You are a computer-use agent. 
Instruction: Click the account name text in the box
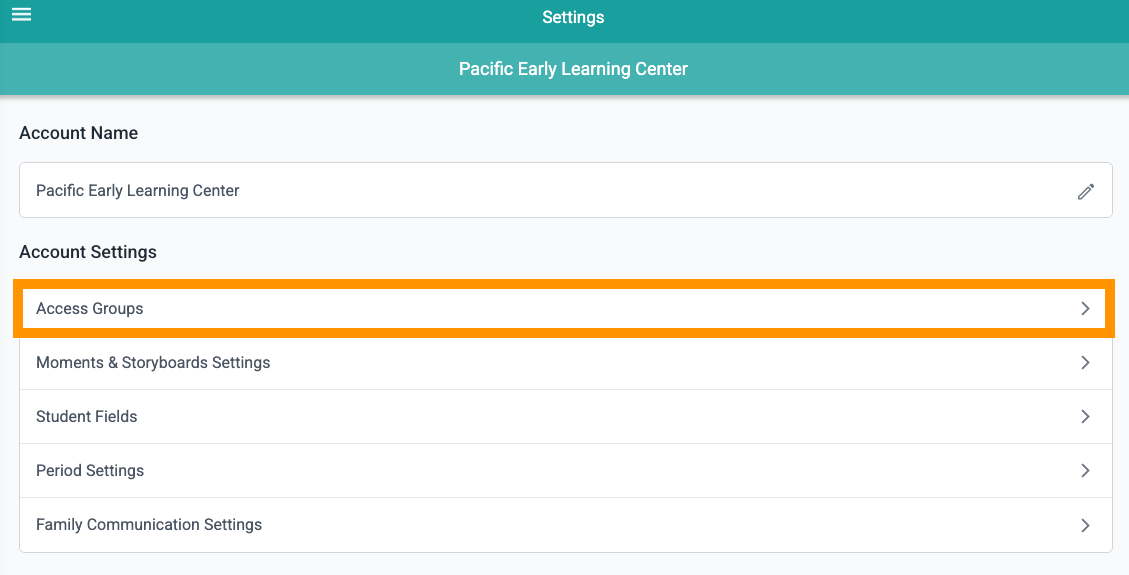coord(138,191)
